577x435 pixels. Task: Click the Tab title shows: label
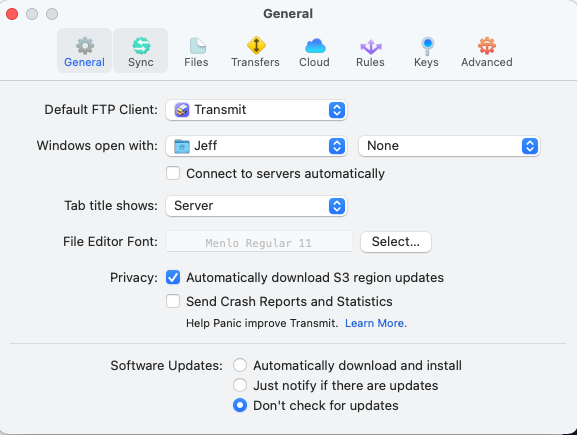point(111,205)
